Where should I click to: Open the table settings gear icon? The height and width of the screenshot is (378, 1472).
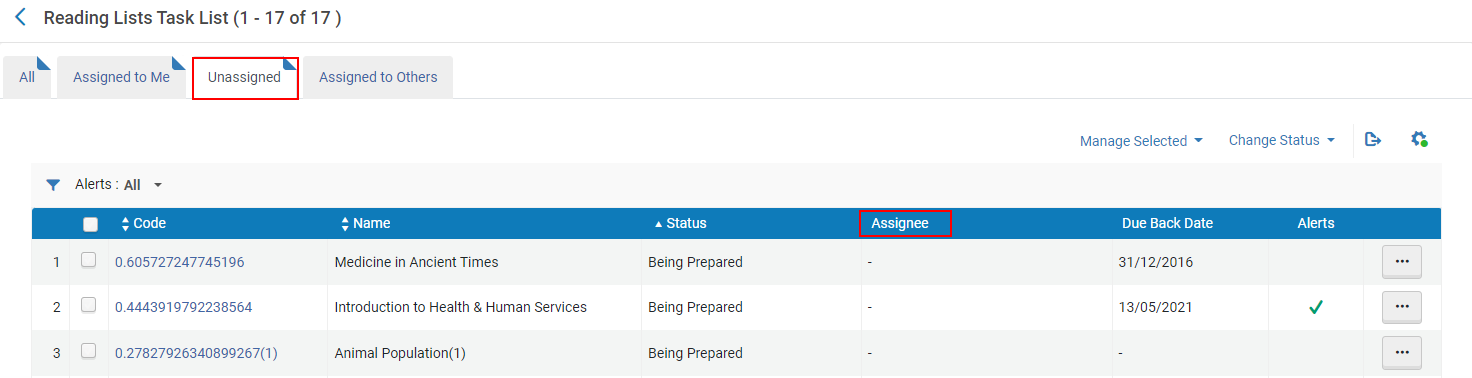[1419, 140]
